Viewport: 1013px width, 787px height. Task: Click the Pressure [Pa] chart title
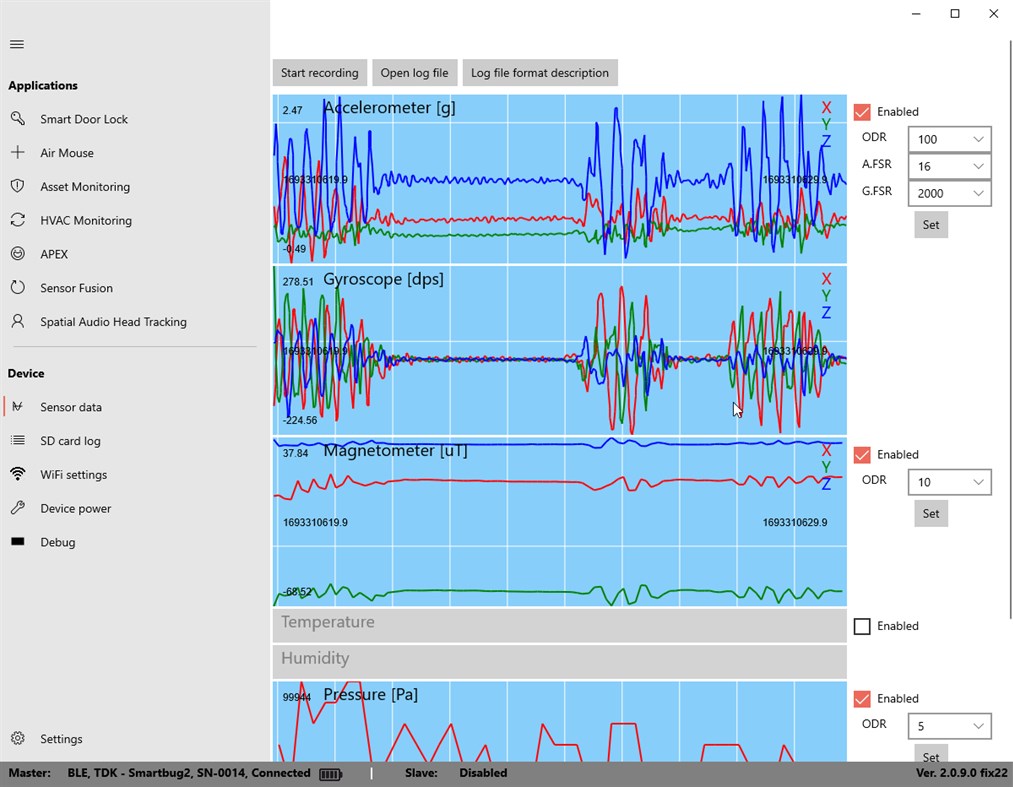click(370, 695)
